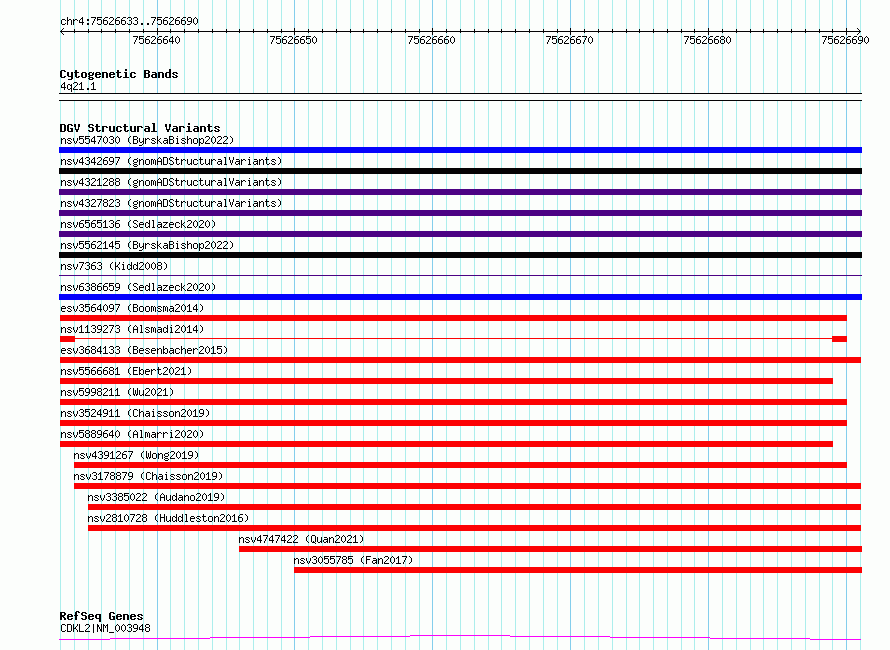Click nsv4321288 (gnomADStructuralVariants) label
The height and width of the screenshot is (650, 890).
(x=171, y=182)
